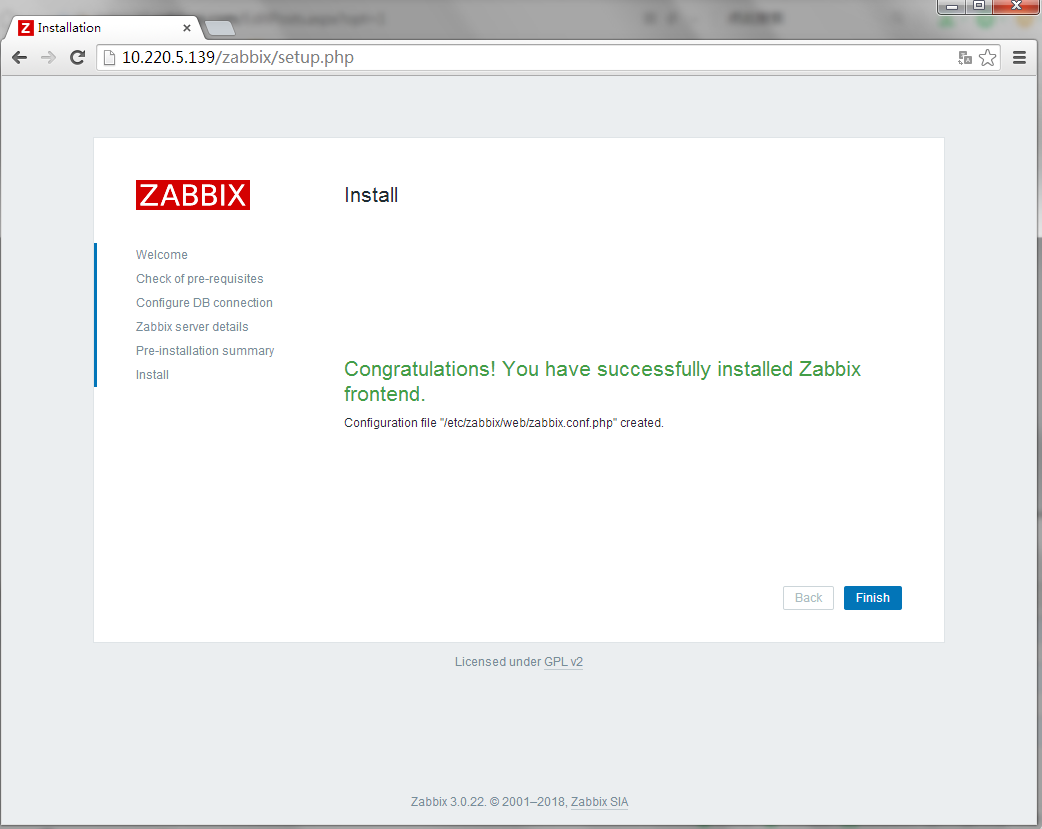Click the Finish button
The width and height of the screenshot is (1042, 829).
click(x=873, y=598)
